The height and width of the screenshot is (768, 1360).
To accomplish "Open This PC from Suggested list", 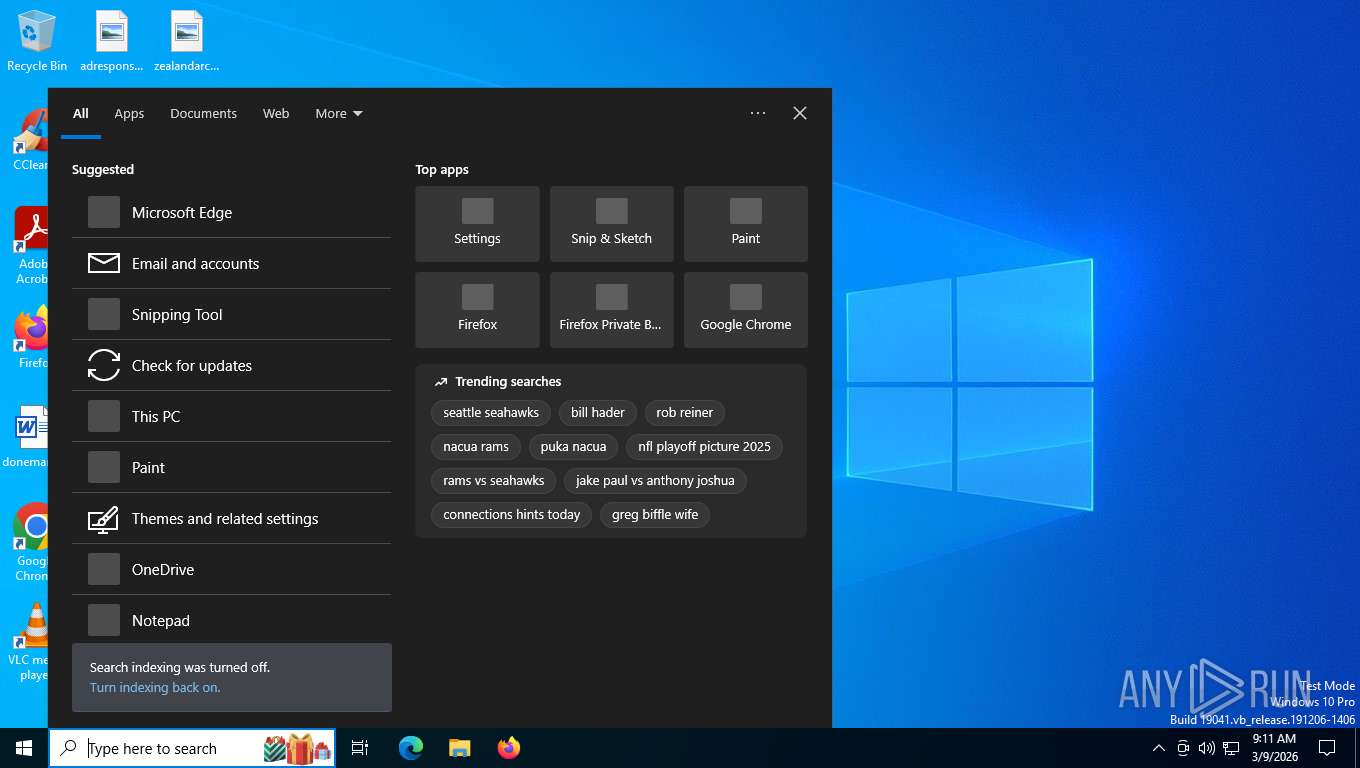I will coord(231,416).
